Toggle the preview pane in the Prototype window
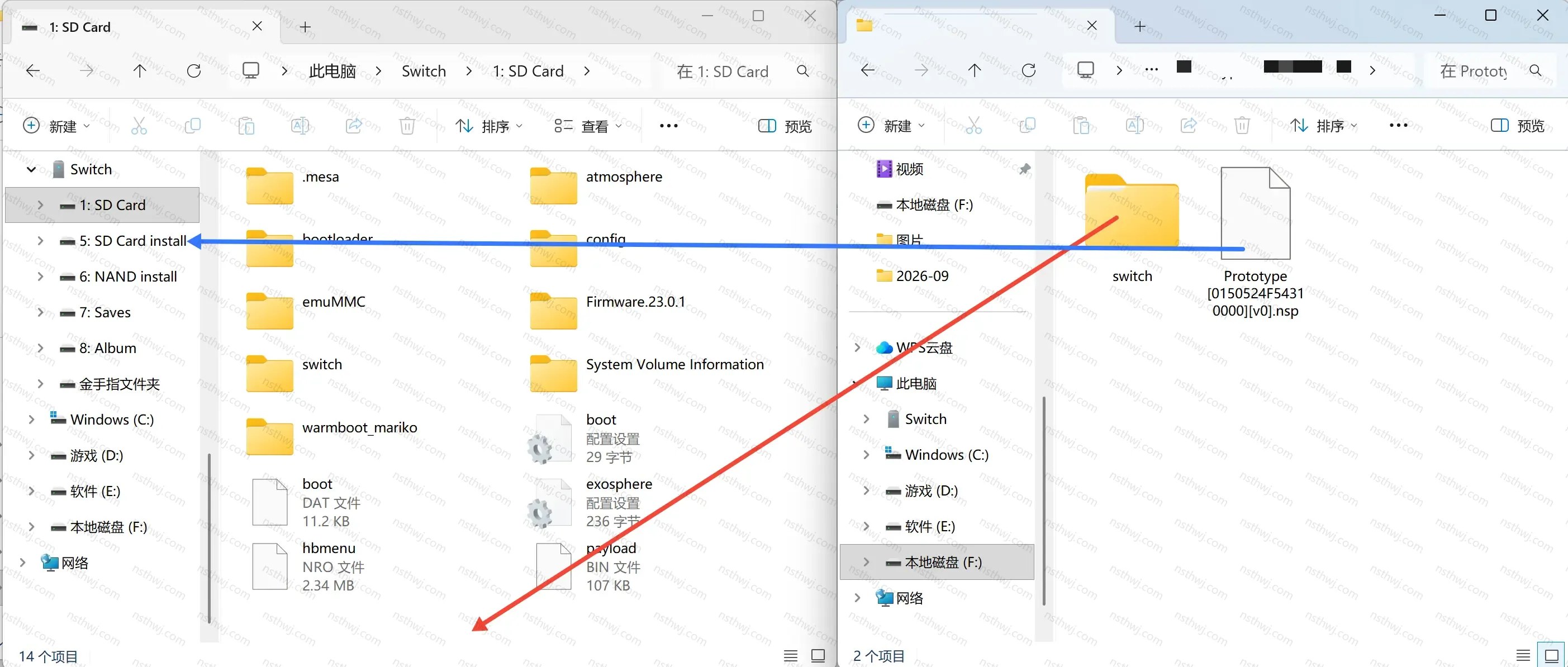This screenshot has width=1568, height=667. (1518, 125)
